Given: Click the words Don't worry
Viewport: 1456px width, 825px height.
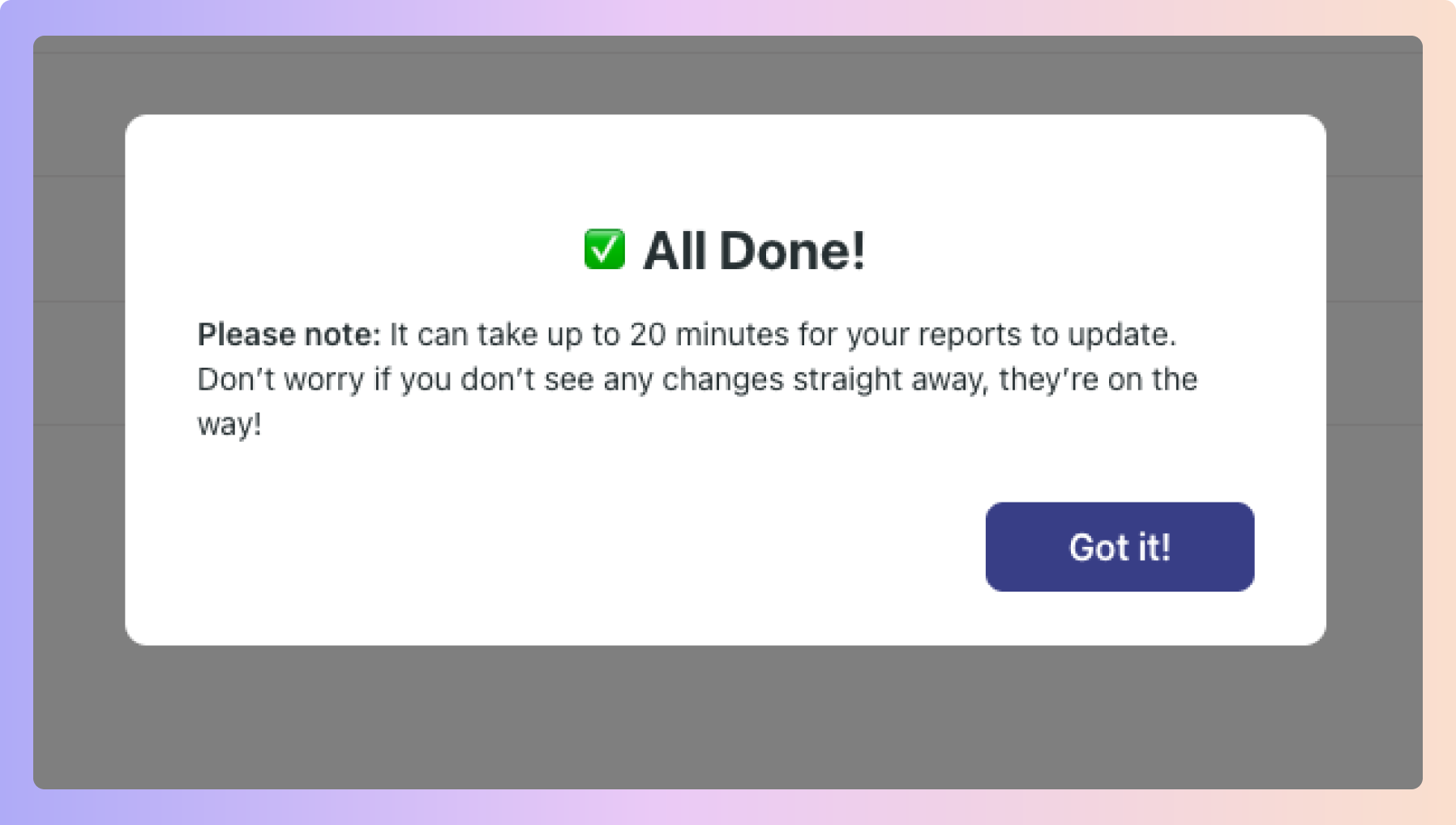Looking at the screenshot, I should pyautogui.click(x=280, y=379).
